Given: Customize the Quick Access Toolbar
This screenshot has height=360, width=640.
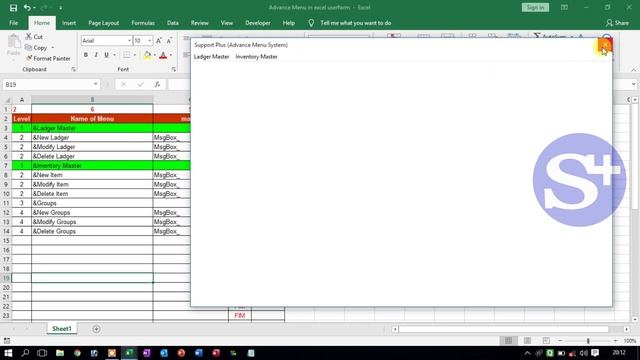Looking at the screenshot, I should [60, 8].
